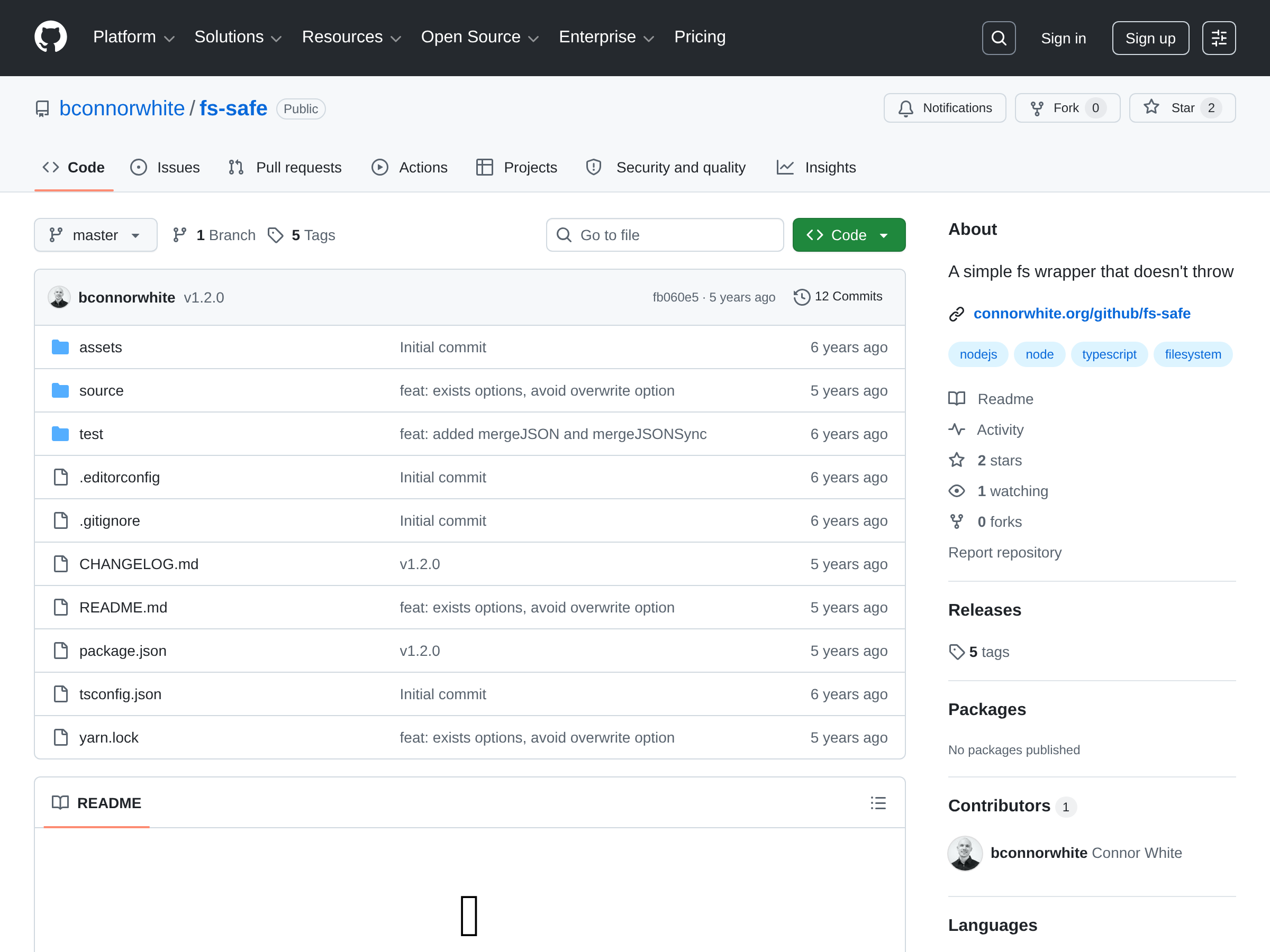Click the link icon beside website URL
1270x952 pixels.
pos(957,314)
